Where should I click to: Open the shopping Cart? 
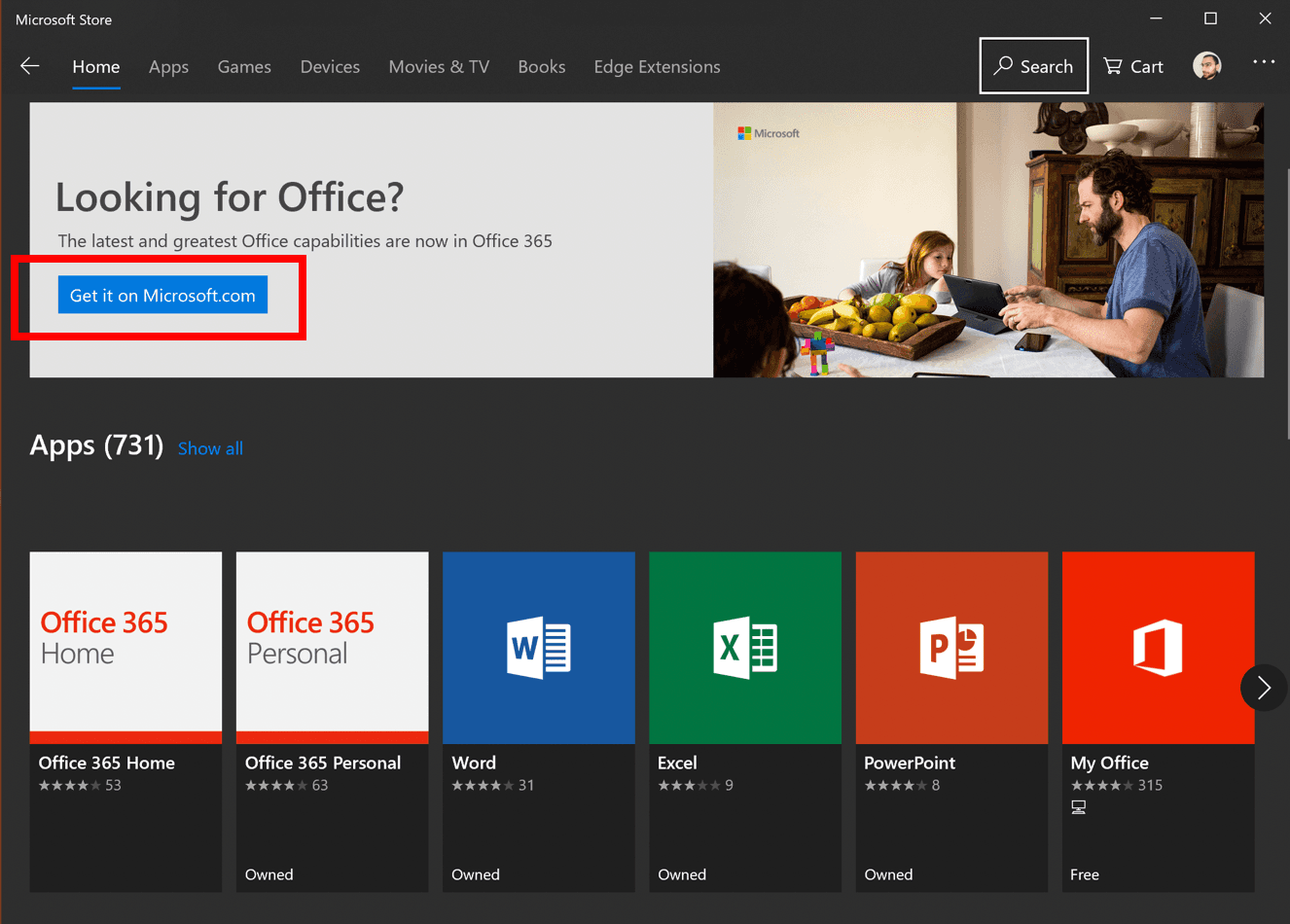1133,66
